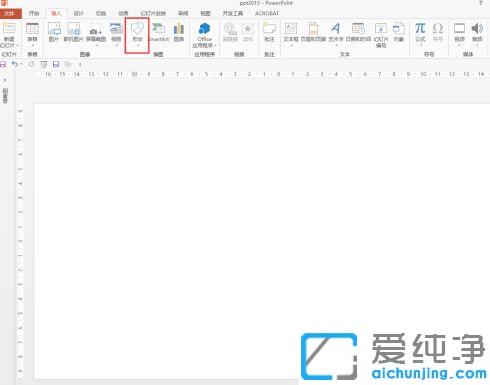Switch to the 开始 (Home) ribbon tab

pyautogui.click(x=34, y=13)
